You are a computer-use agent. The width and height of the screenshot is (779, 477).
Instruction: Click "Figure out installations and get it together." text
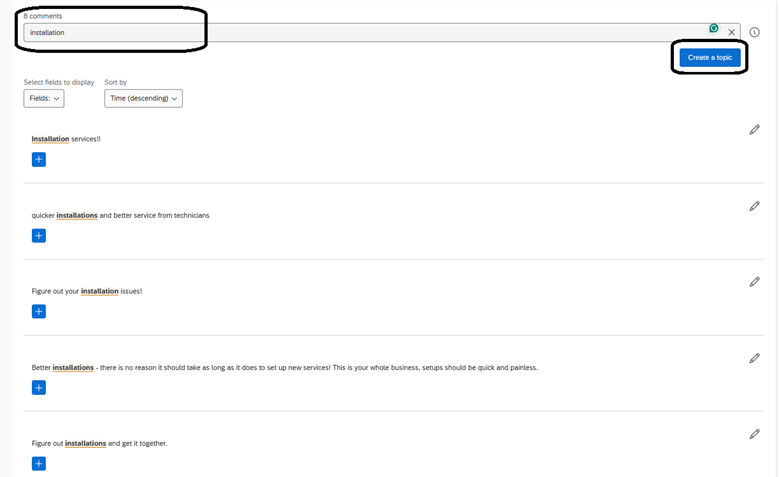(x=99, y=443)
